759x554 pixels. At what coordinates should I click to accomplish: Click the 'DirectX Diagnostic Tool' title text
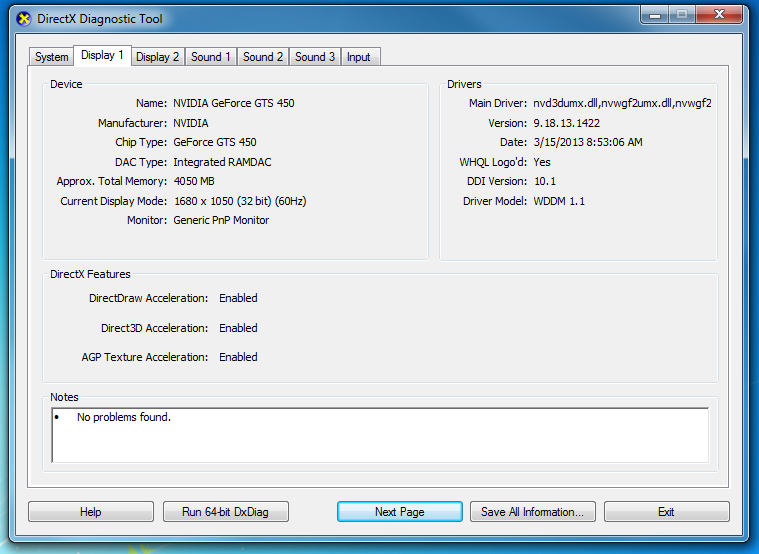pyautogui.click(x=100, y=19)
